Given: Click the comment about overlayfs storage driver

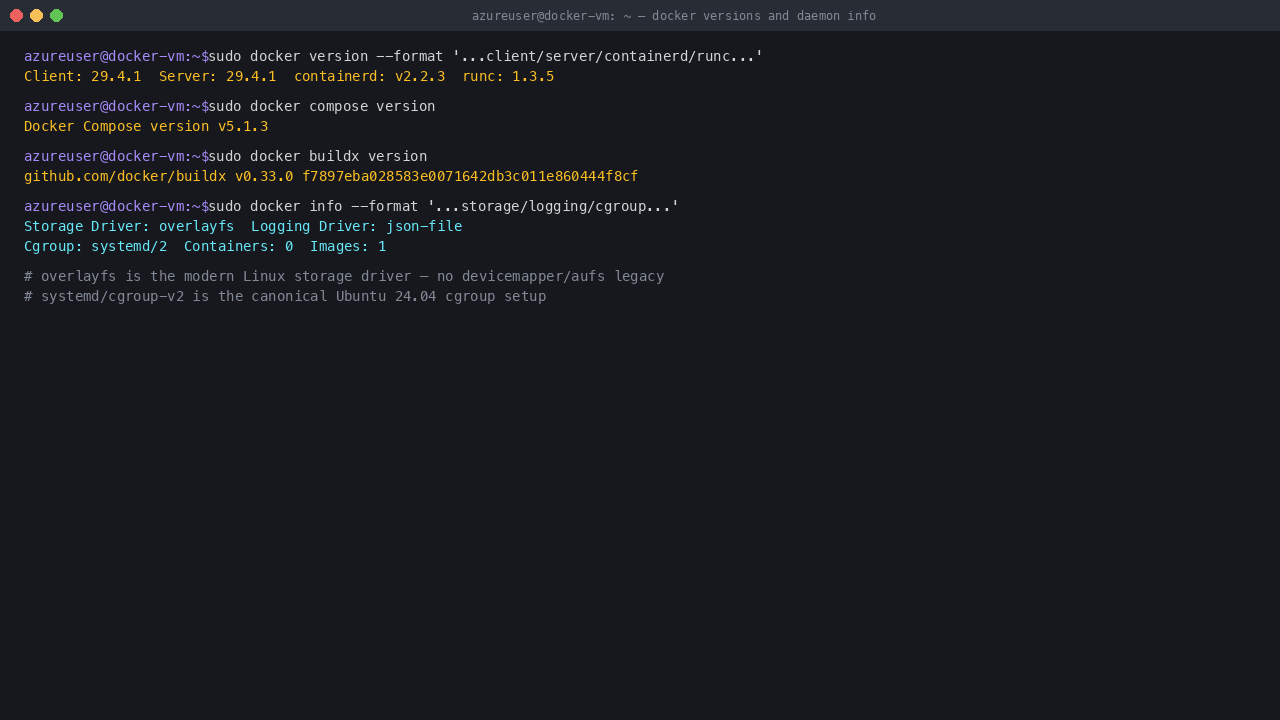Looking at the screenshot, I should [344, 276].
